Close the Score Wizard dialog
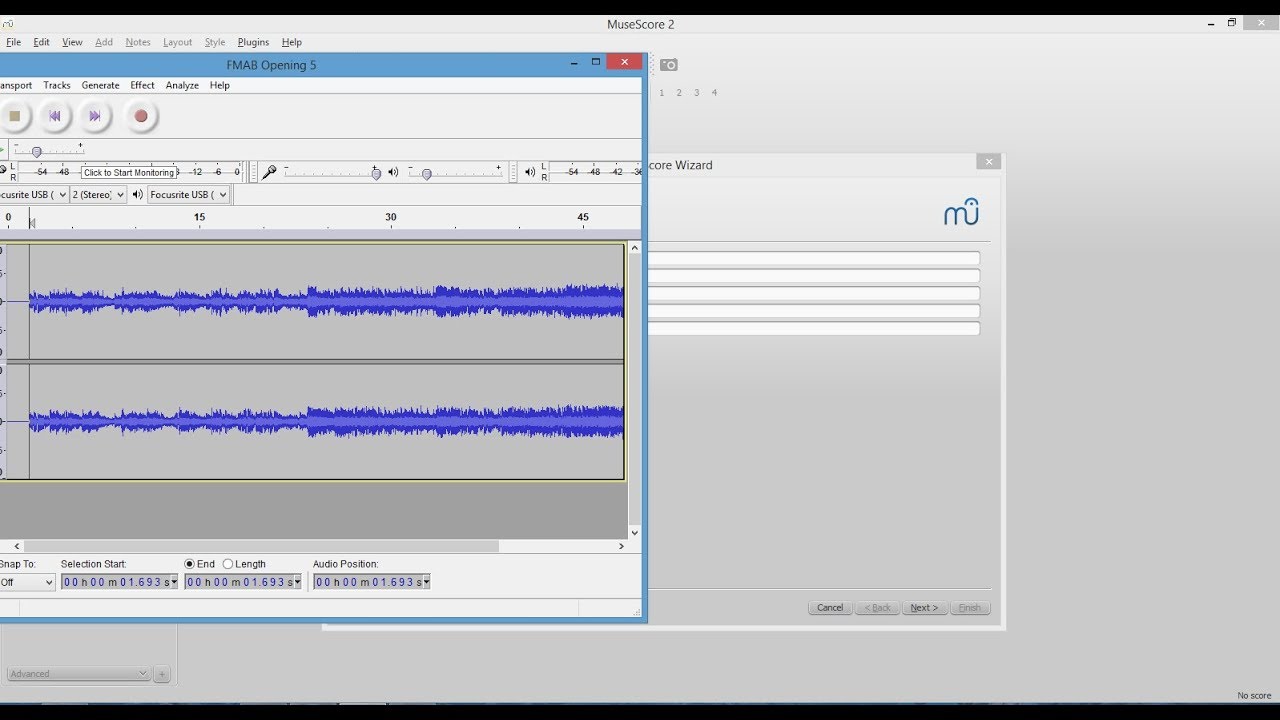The height and width of the screenshot is (720, 1280). click(x=988, y=162)
